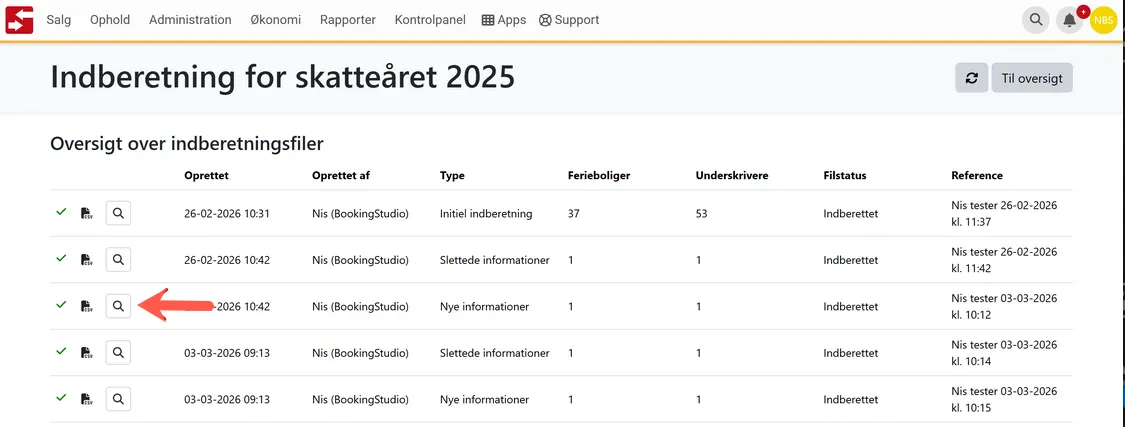Select the Initiel indberetning type cell
This screenshot has width=1125, height=427.
pyautogui.click(x=486, y=213)
